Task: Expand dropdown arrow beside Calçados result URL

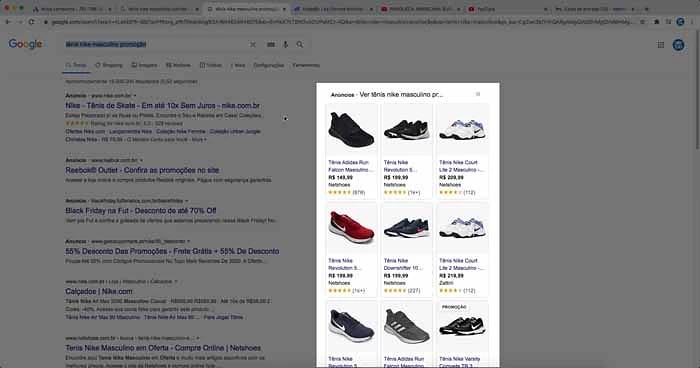Action: pyautogui.click(x=176, y=281)
